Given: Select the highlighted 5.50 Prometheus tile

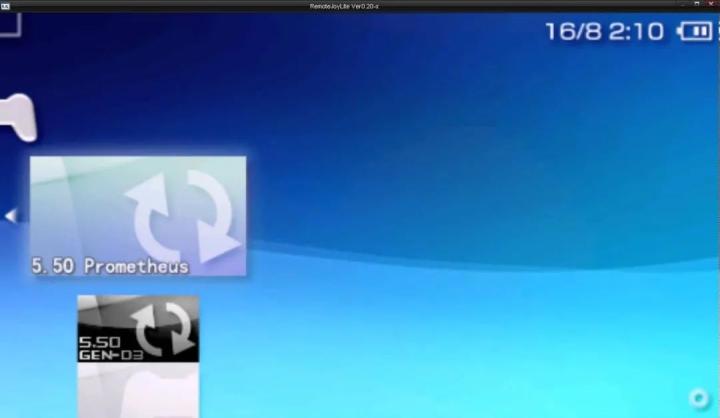Looking at the screenshot, I should click(138, 215).
